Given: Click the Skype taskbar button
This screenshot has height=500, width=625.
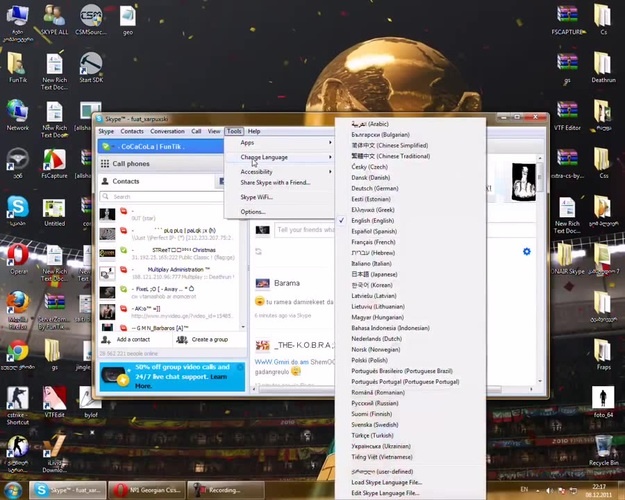Looking at the screenshot, I should tap(68, 490).
